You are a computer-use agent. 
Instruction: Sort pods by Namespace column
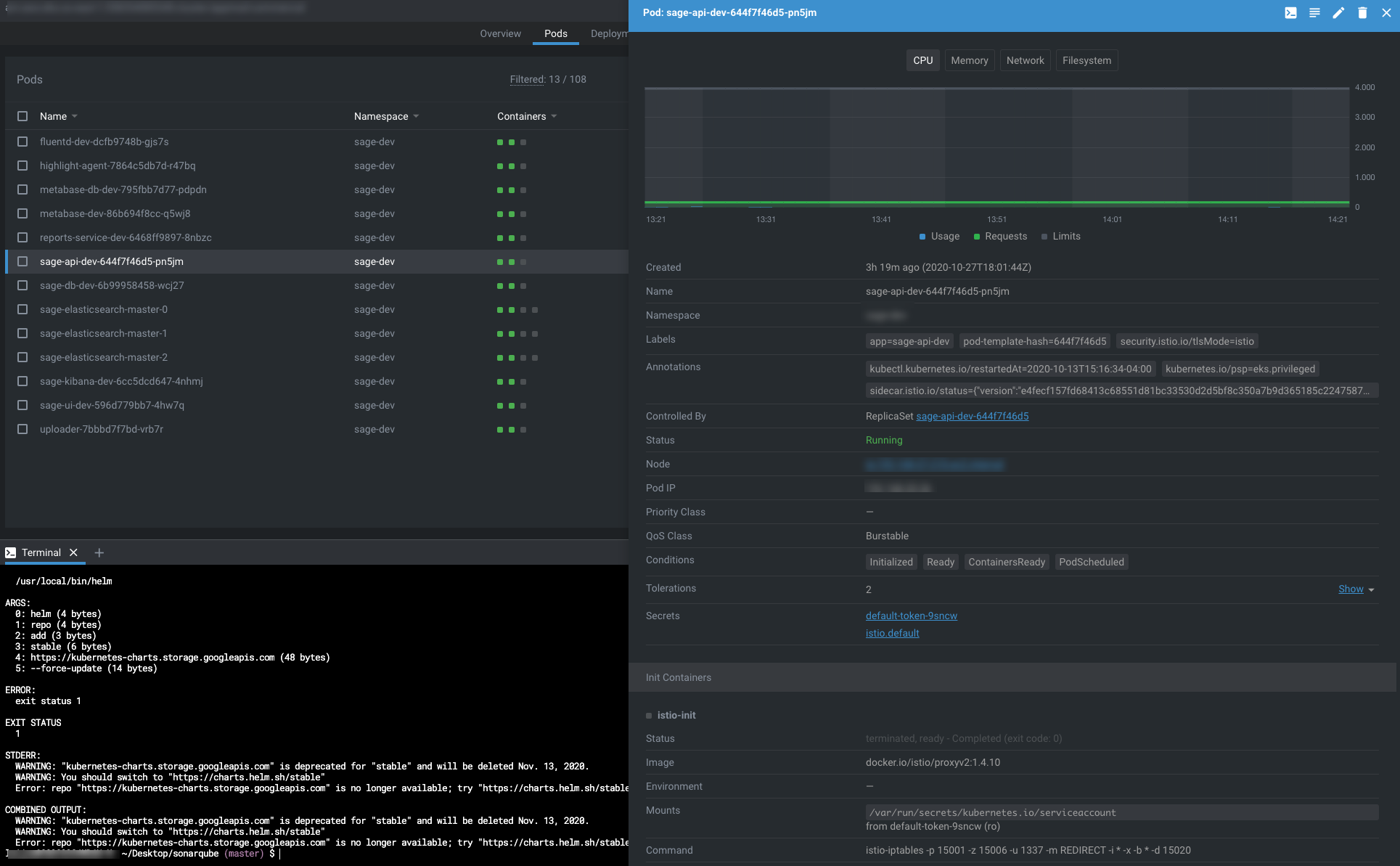click(x=386, y=116)
